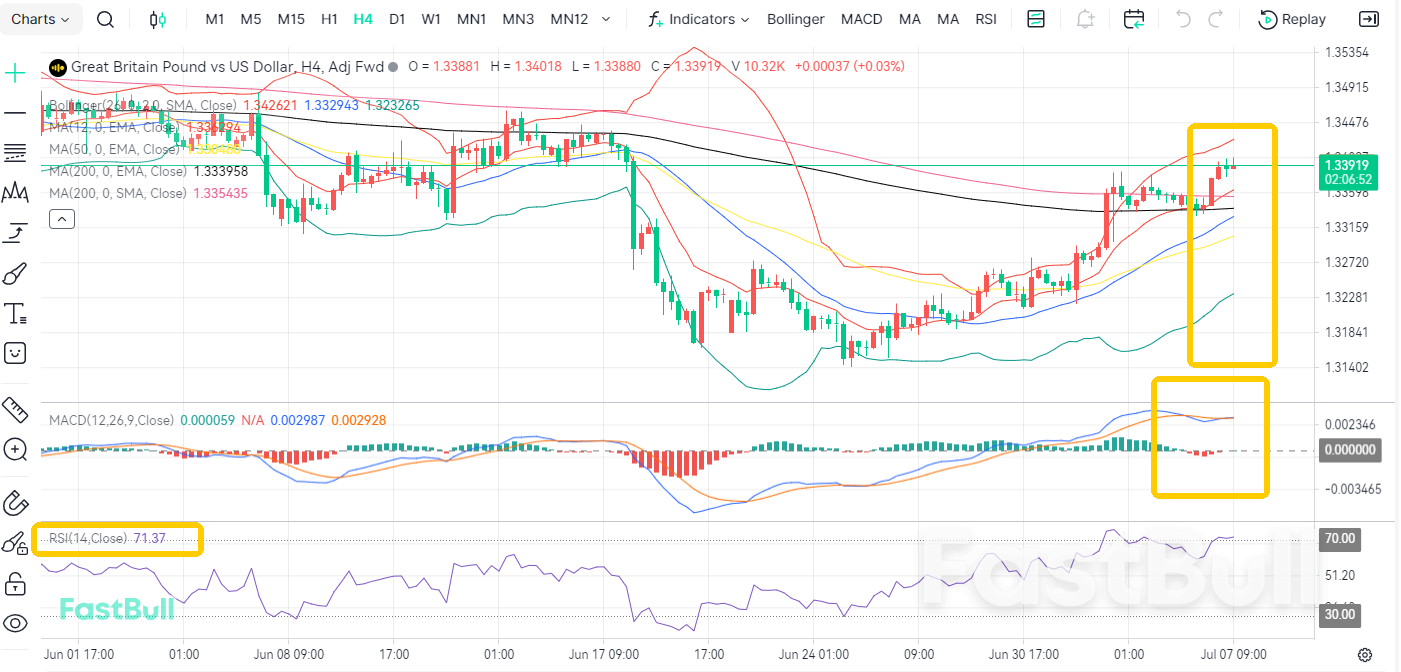Select the crosshair cursor tool
Image resolution: width=1401 pixels, height=672 pixels.
click(x=15, y=73)
